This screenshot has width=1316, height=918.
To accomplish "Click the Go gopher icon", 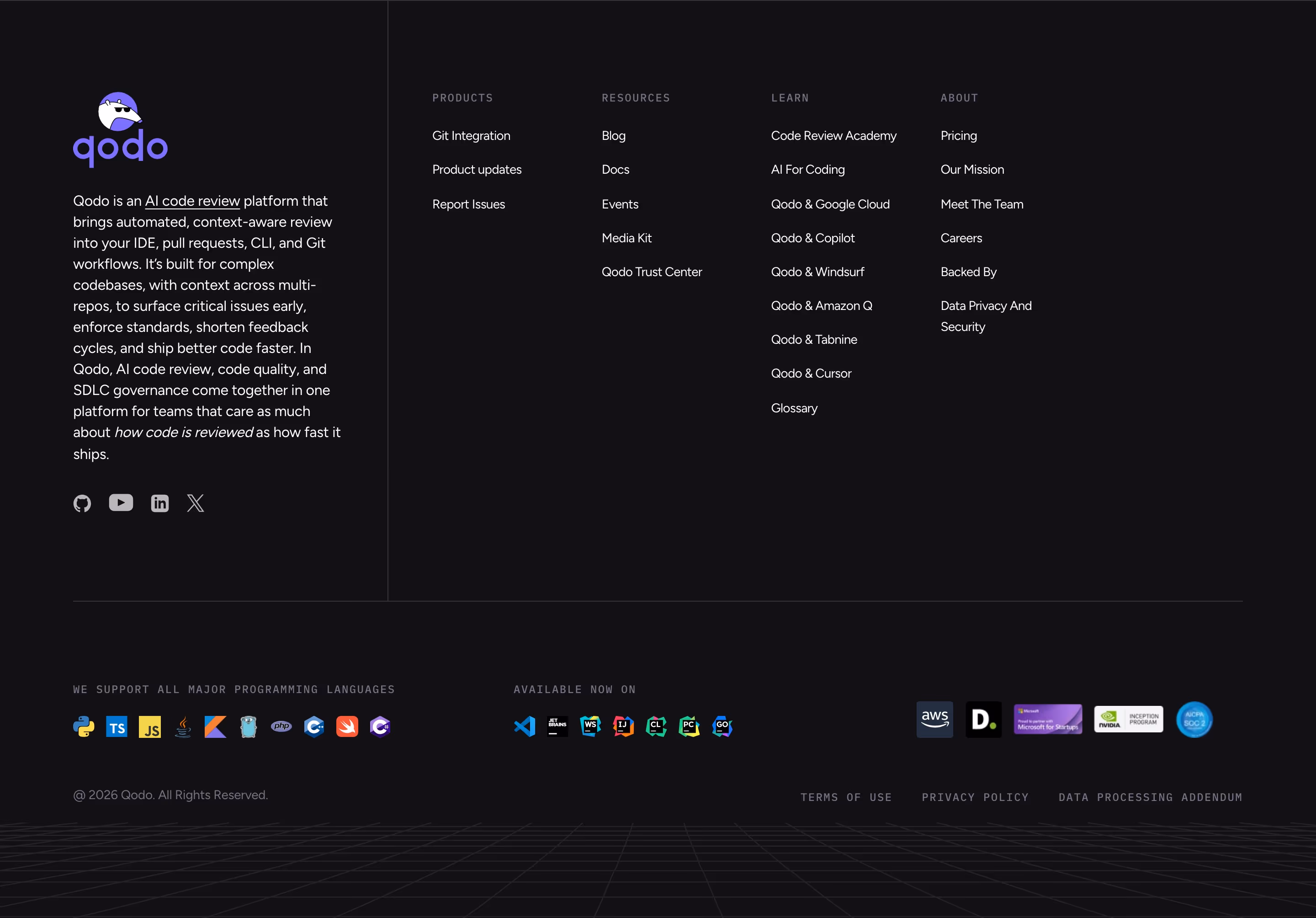I will pos(248,726).
